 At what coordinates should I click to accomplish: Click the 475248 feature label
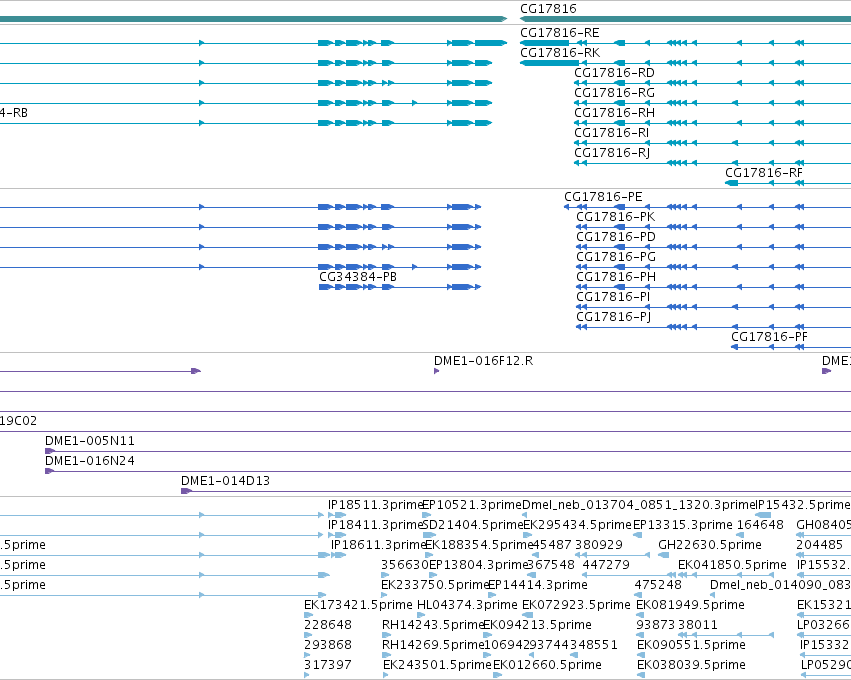point(658,585)
